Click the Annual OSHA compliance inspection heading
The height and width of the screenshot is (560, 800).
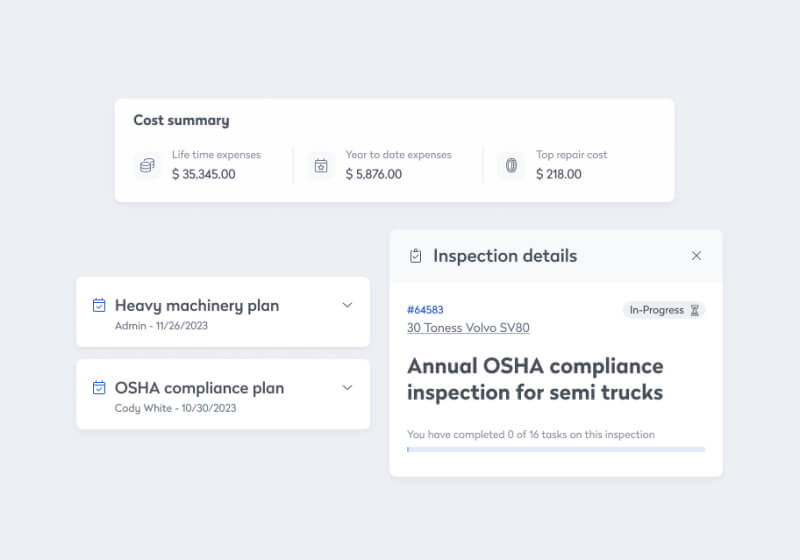click(x=535, y=379)
